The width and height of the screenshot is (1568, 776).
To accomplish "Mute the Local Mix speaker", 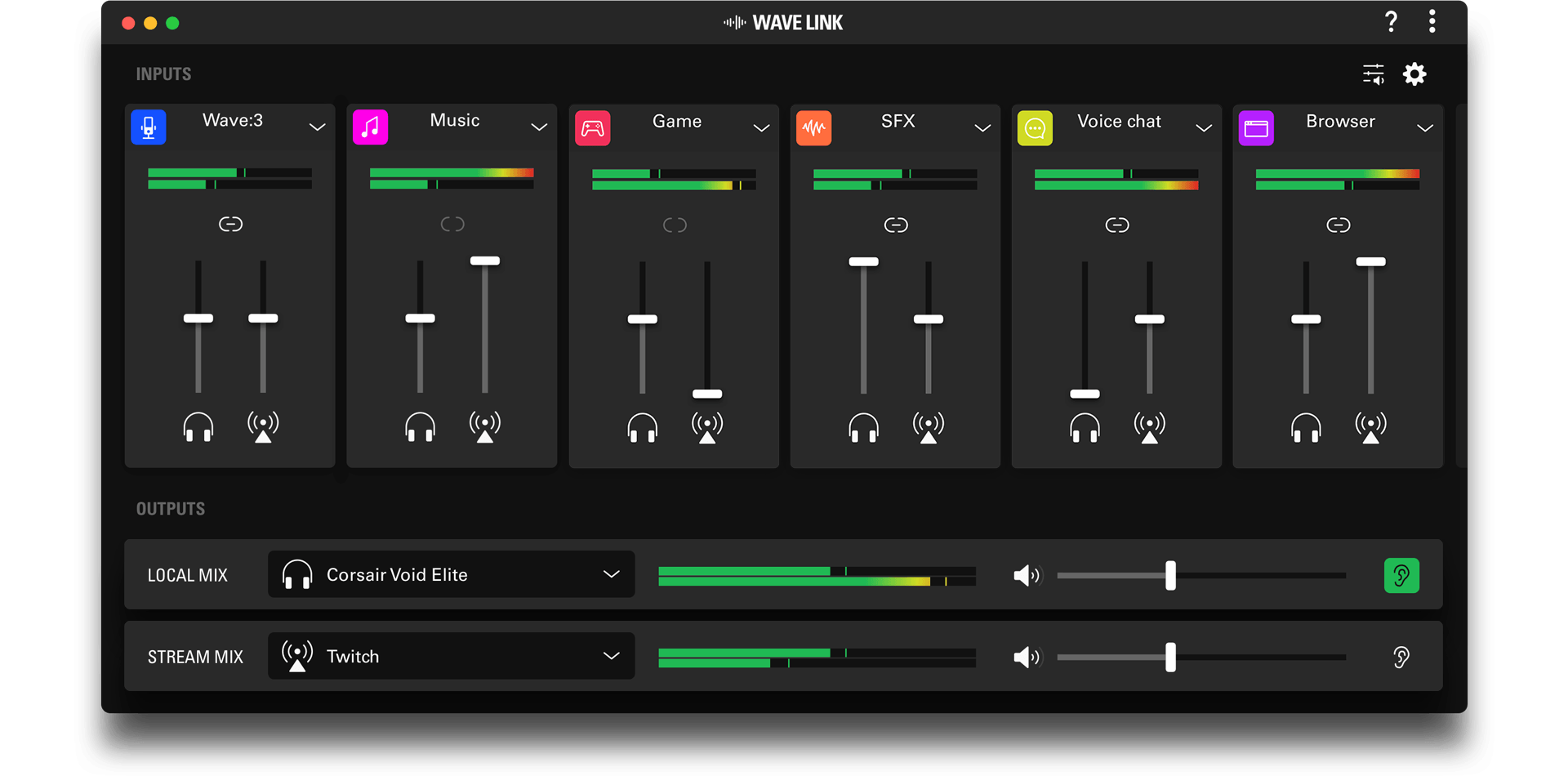I will 1027,576.
